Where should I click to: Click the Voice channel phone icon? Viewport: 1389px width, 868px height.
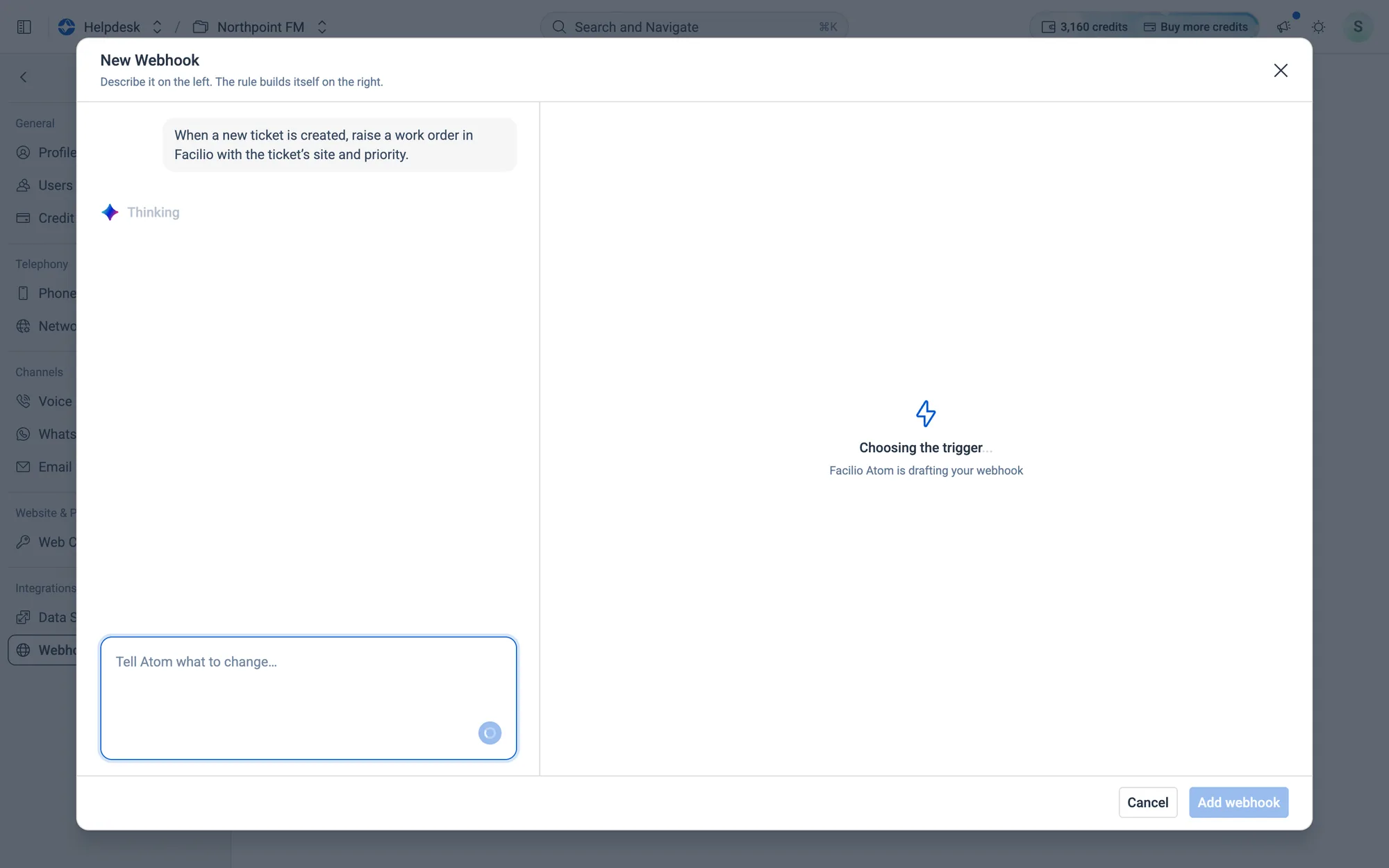click(24, 401)
